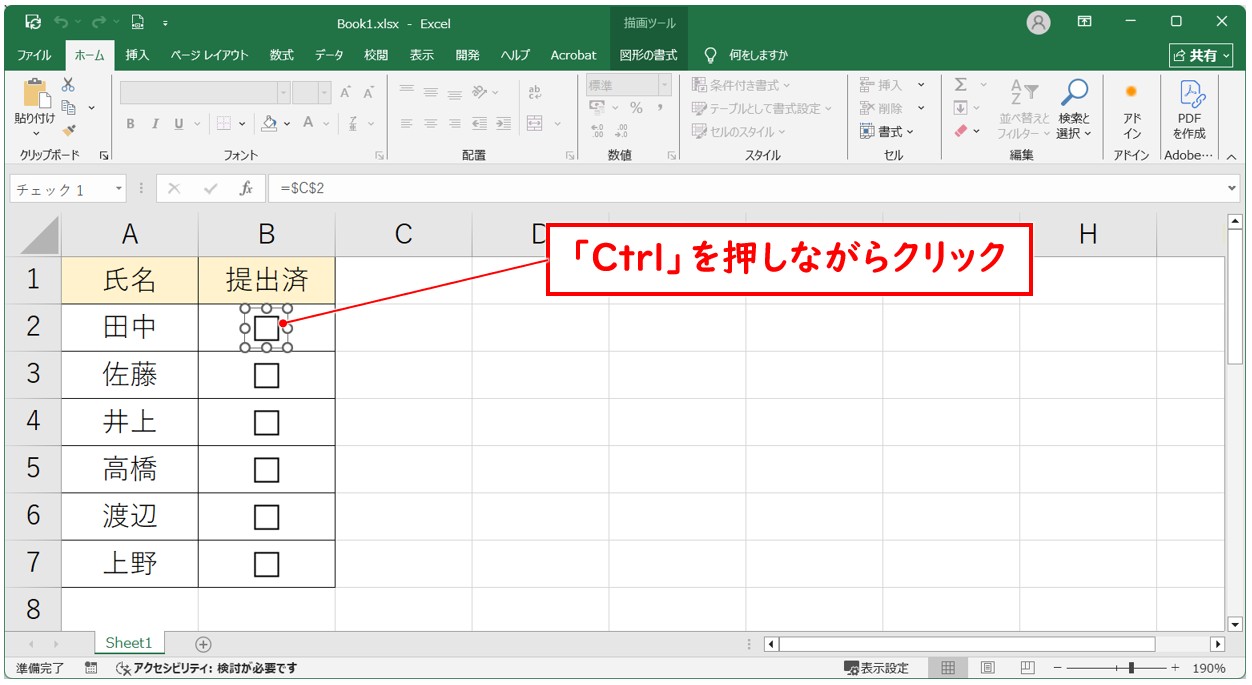Select column A header

coord(130,235)
